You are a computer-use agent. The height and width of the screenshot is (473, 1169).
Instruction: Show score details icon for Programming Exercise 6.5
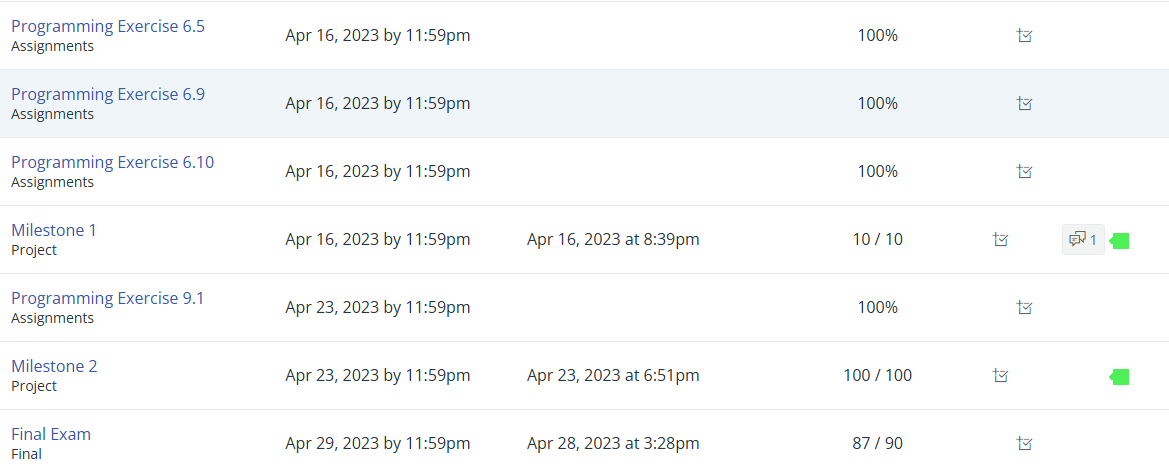(1025, 35)
